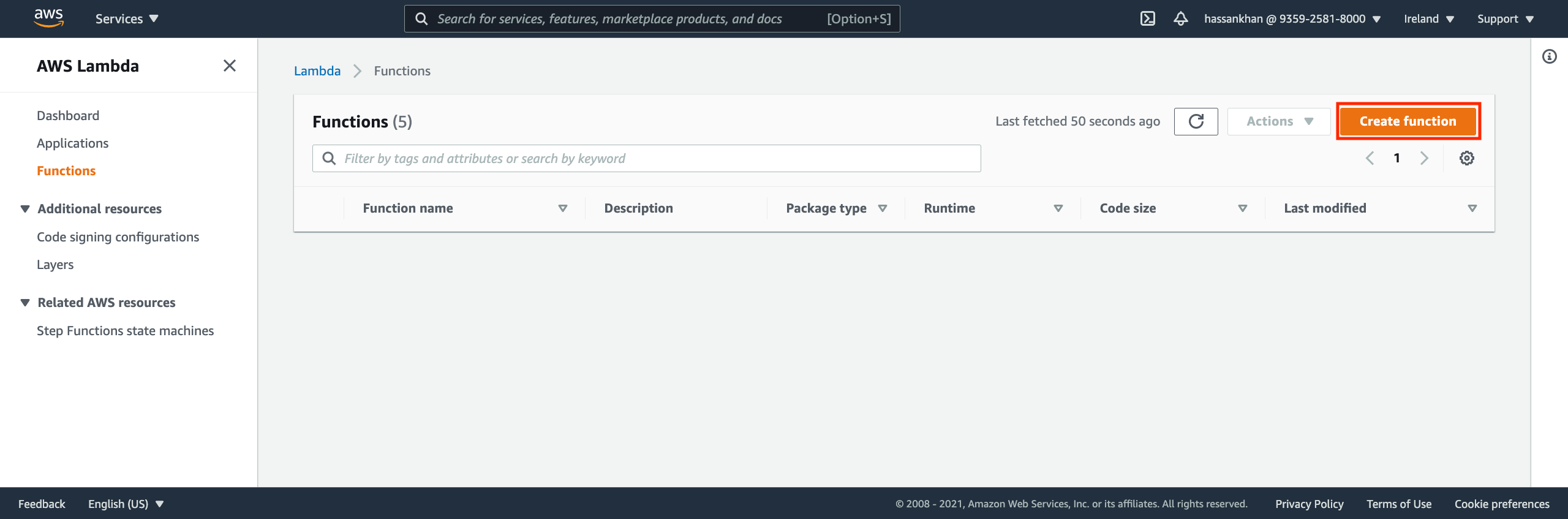Go to next page of functions
This screenshot has width=1568, height=519.
pos(1424,158)
